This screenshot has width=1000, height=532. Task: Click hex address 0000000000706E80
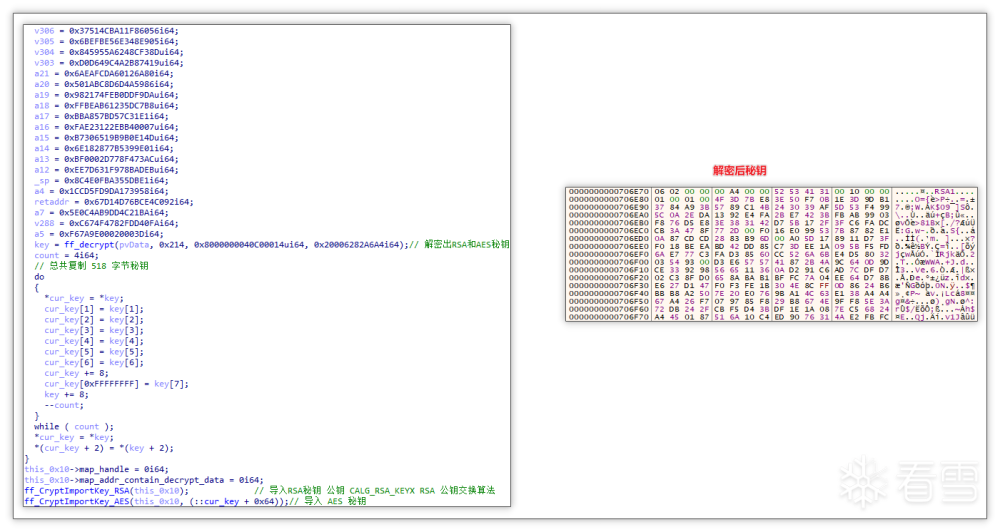[608, 199]
